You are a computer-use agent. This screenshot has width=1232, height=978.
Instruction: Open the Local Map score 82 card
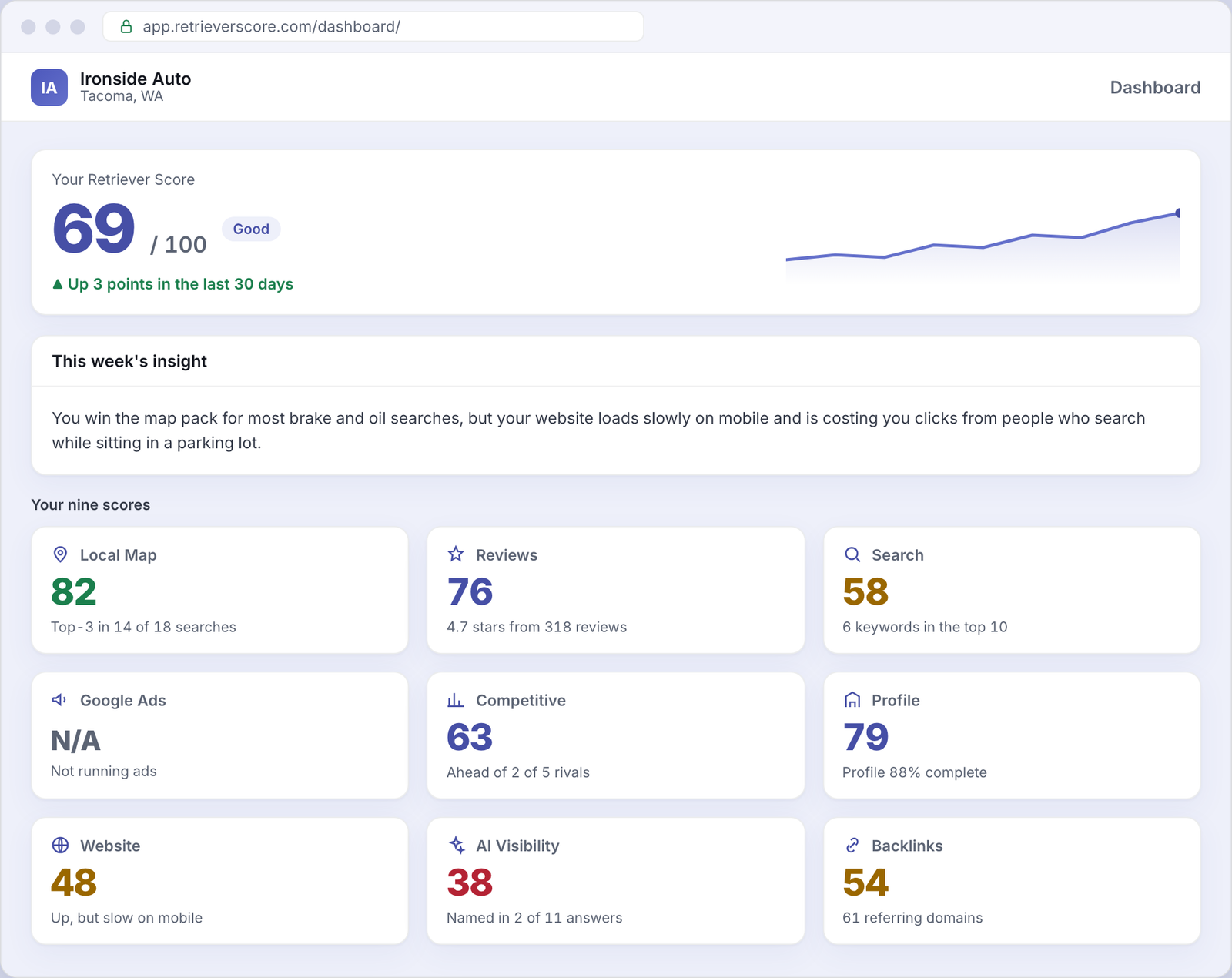click(x=219, y=590)
